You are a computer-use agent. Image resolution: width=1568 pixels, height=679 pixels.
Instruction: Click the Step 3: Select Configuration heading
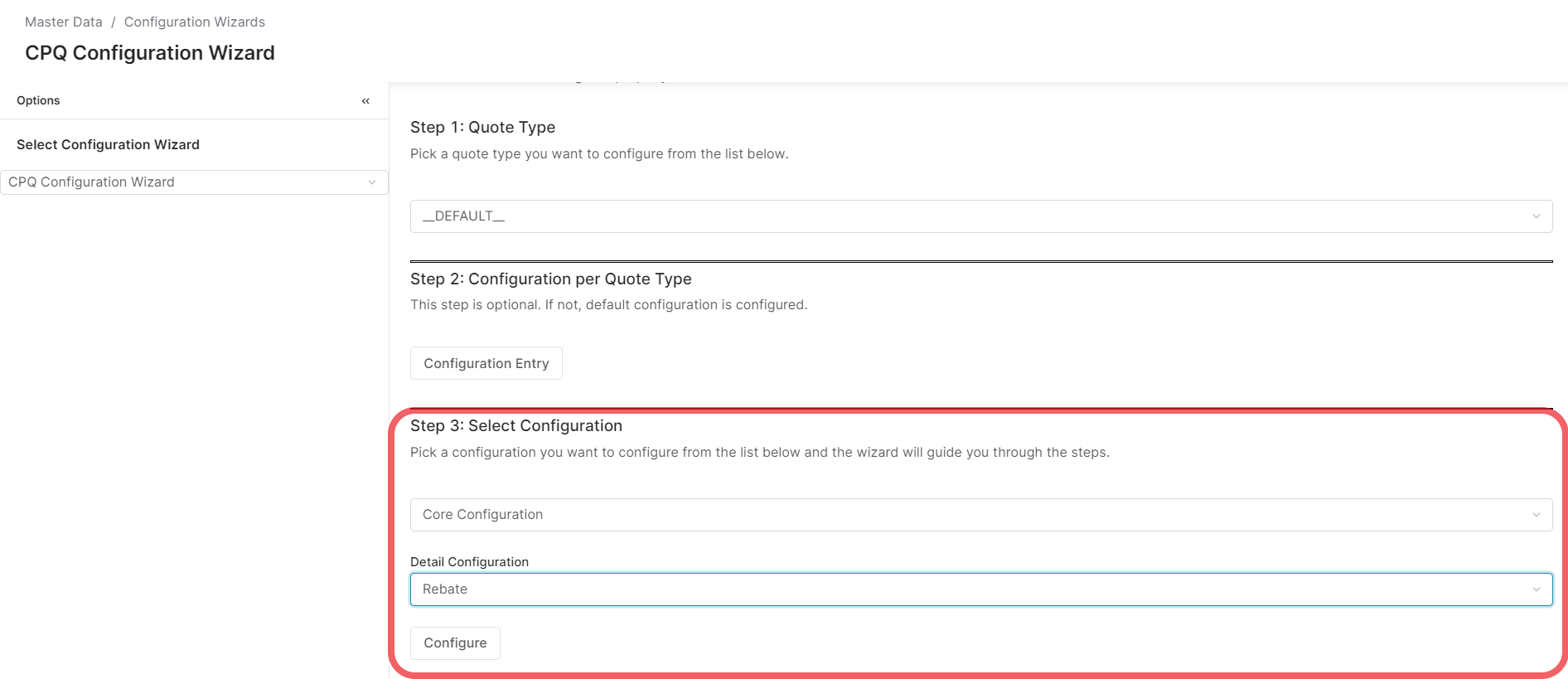coord(515,425)
